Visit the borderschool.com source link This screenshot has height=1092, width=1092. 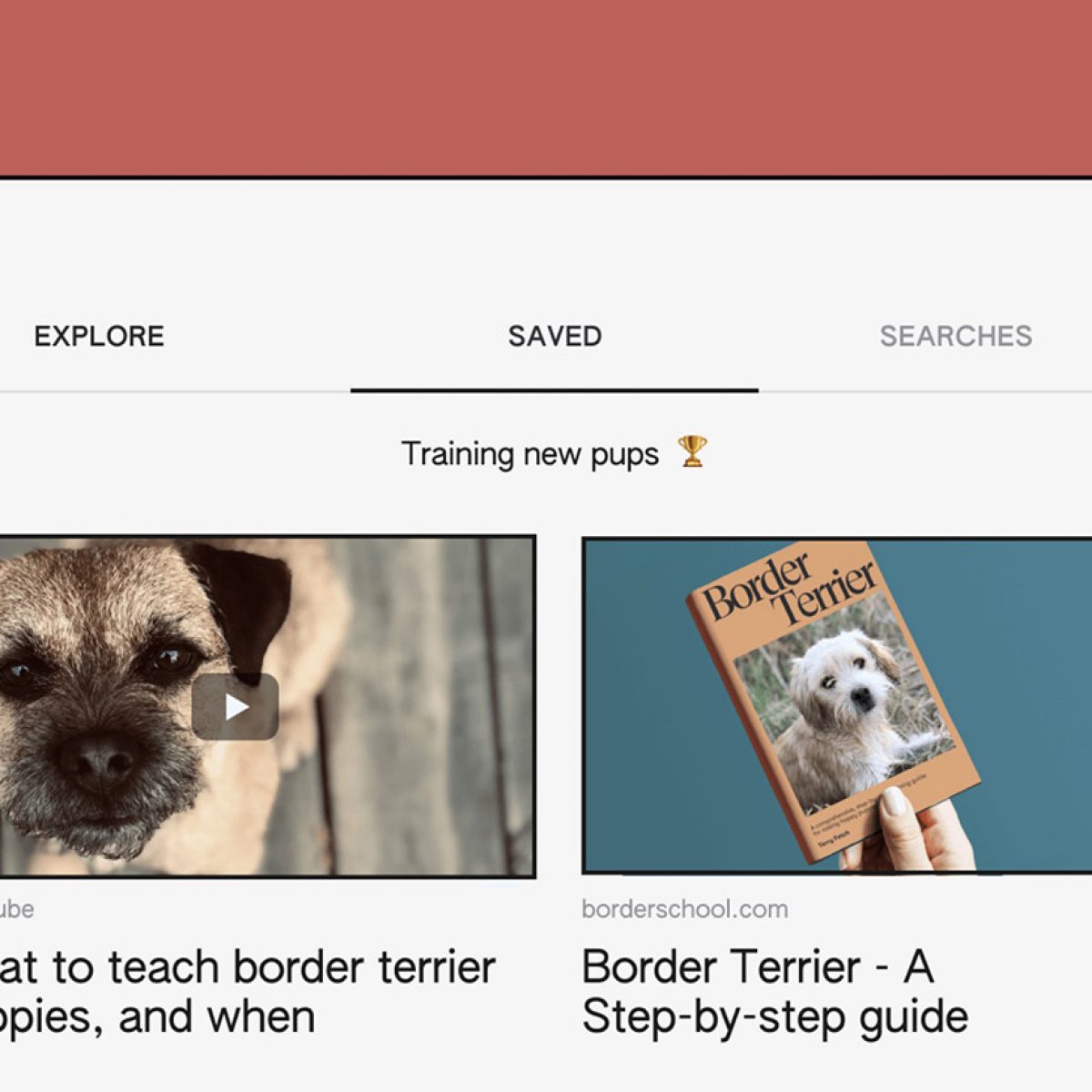684,909
